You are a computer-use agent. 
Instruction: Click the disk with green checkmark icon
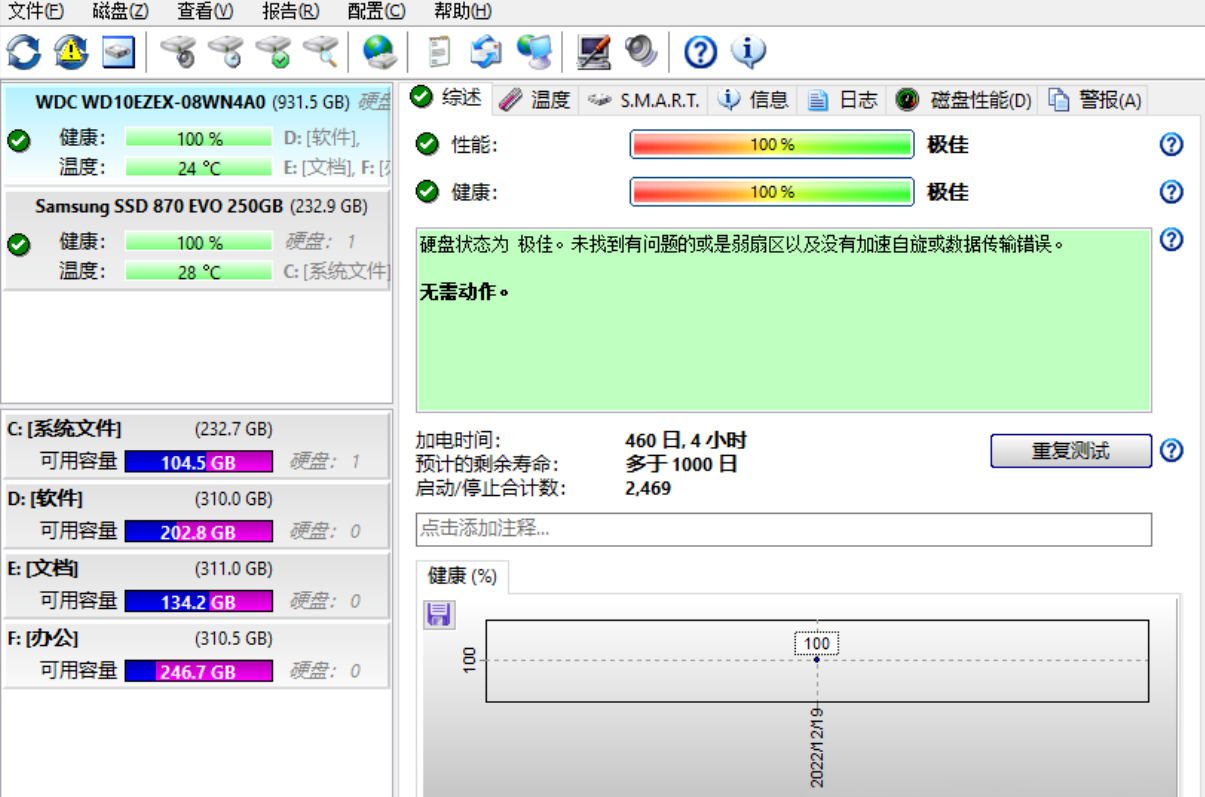tap(273, 51)
